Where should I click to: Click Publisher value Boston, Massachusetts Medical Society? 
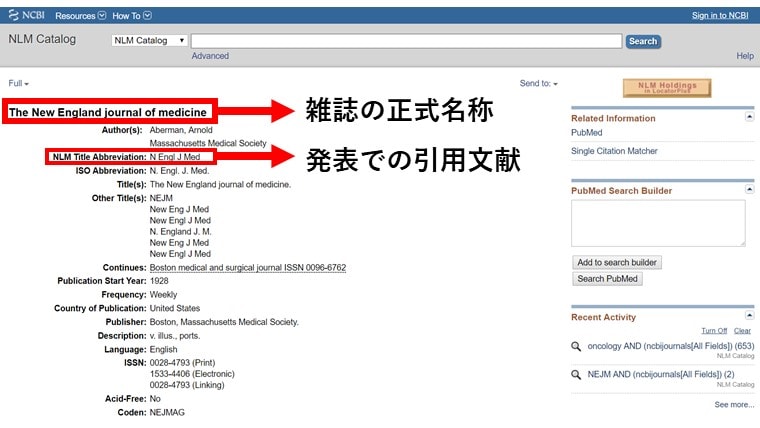[x=224, y=322]
